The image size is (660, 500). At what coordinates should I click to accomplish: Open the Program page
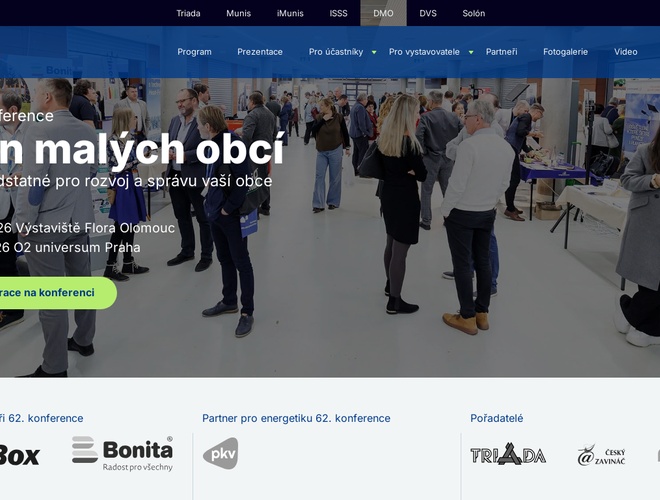194,52
